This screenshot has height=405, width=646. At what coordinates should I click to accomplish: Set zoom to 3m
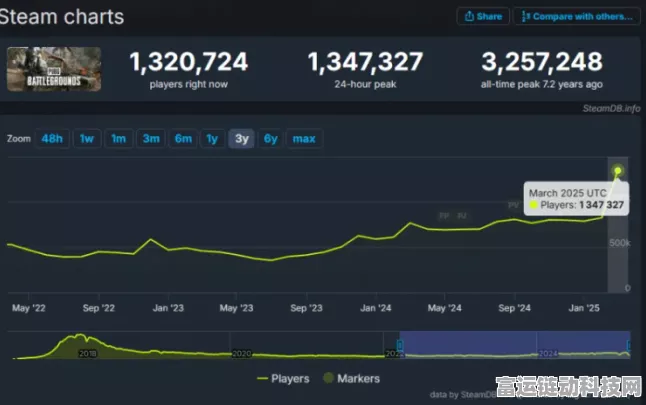(151, 138)
